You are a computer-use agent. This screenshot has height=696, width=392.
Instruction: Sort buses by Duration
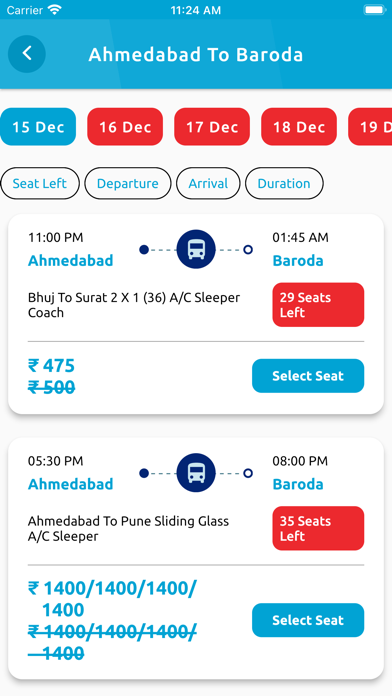click(284, 183)
